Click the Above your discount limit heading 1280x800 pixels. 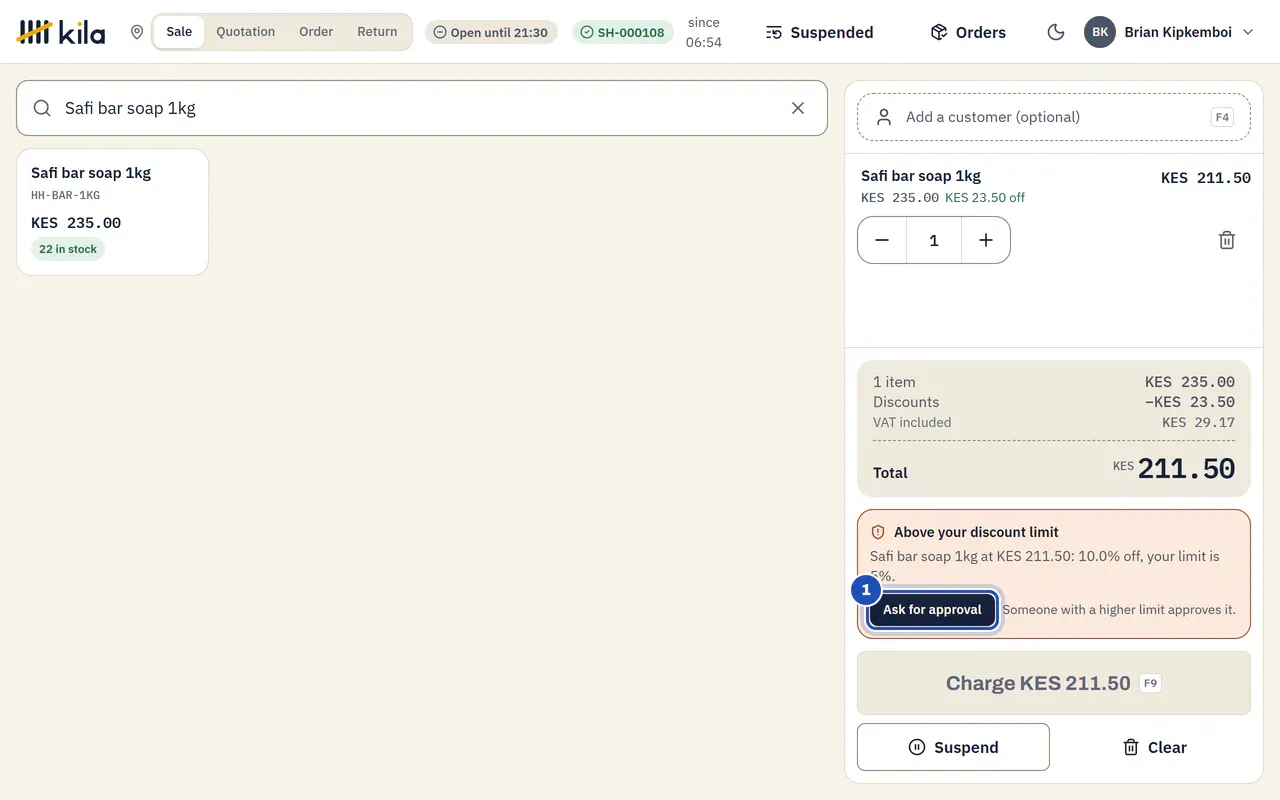976,532
